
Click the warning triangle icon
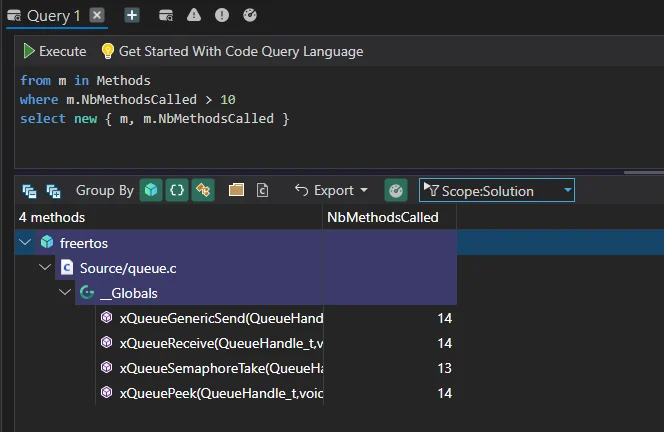coord(194,15)
